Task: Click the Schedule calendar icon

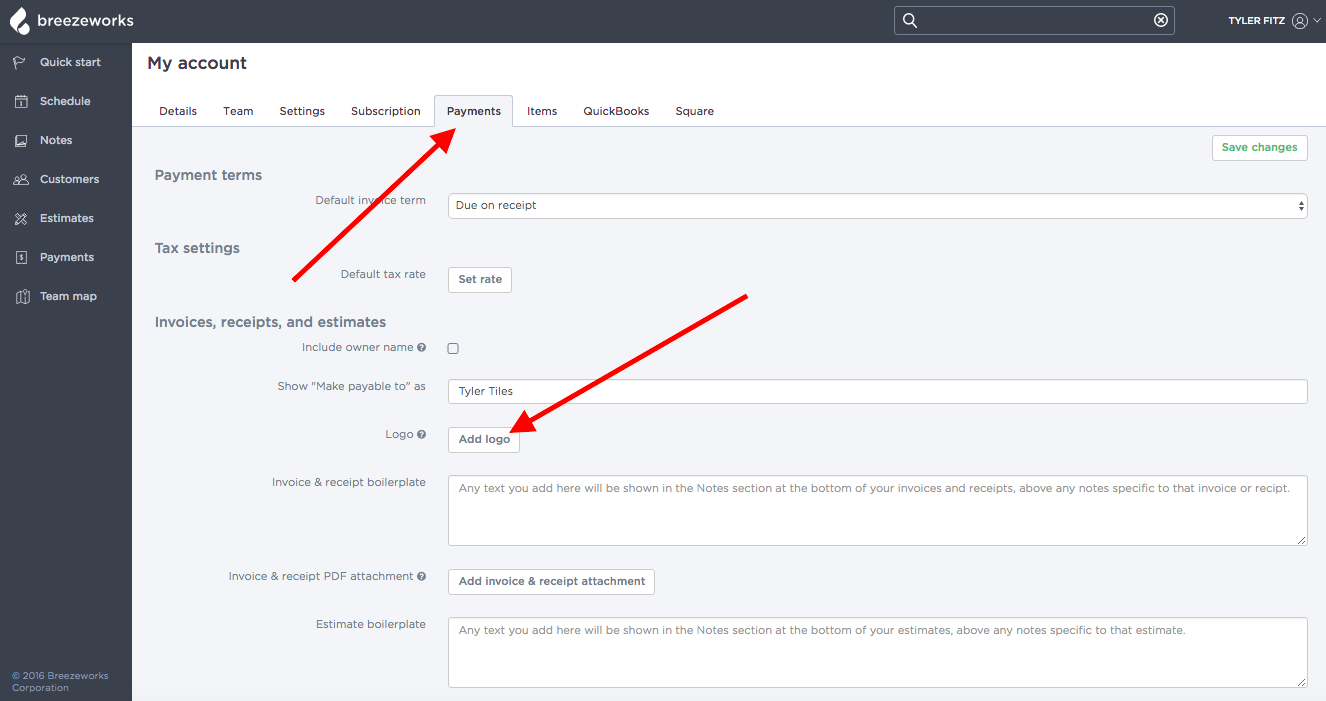Action: (20, 101)
